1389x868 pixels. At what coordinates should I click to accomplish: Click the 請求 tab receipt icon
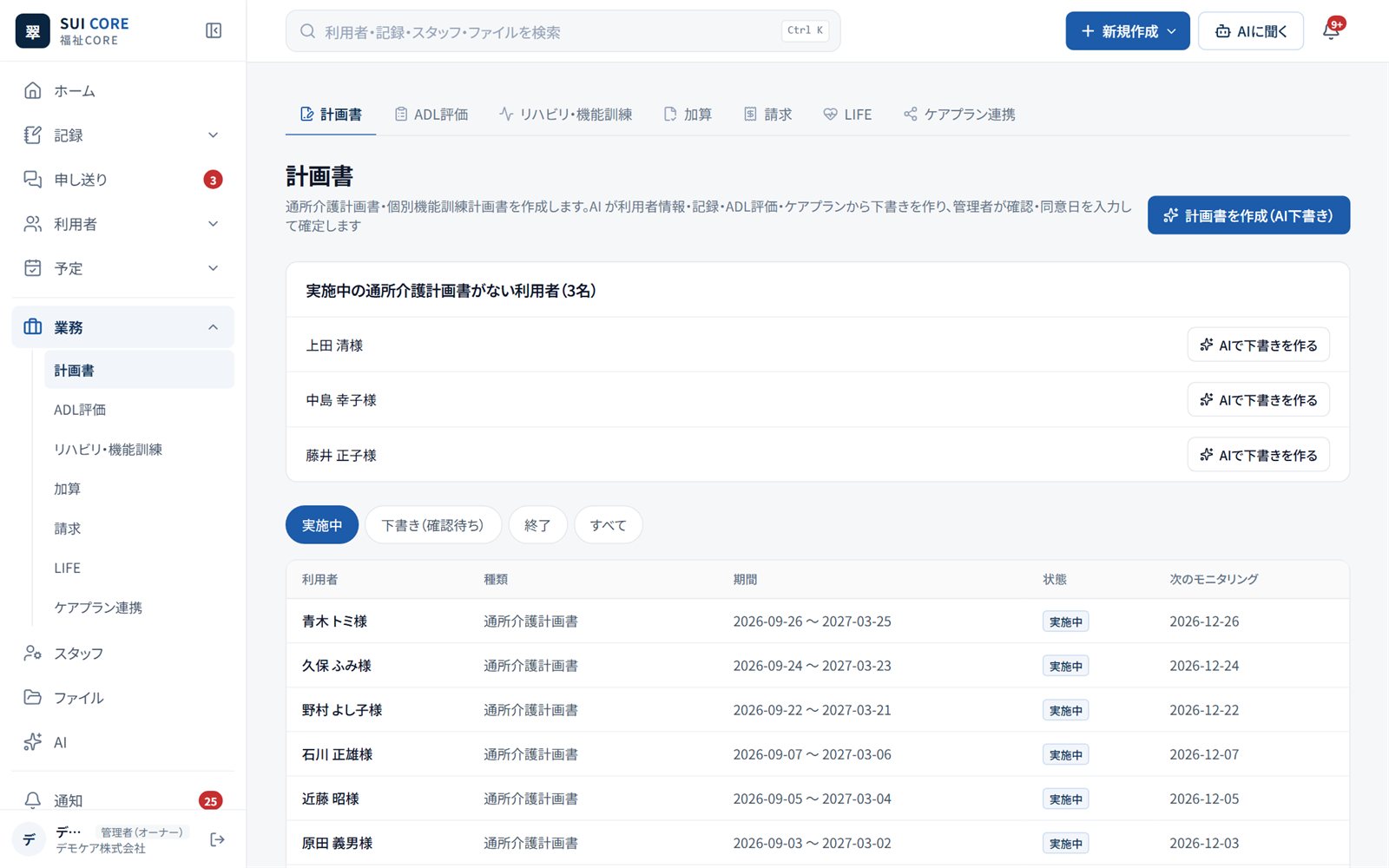(x=750, y=114)
